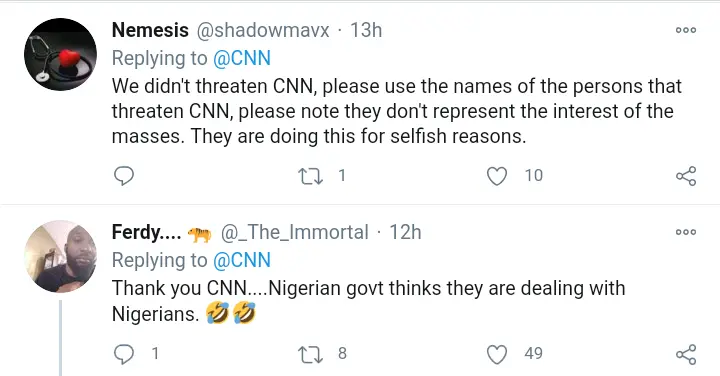The height and width of the screenshot is (376, 720).
Task: Visit the @shadowmavx handle
Action: [263, 30]
